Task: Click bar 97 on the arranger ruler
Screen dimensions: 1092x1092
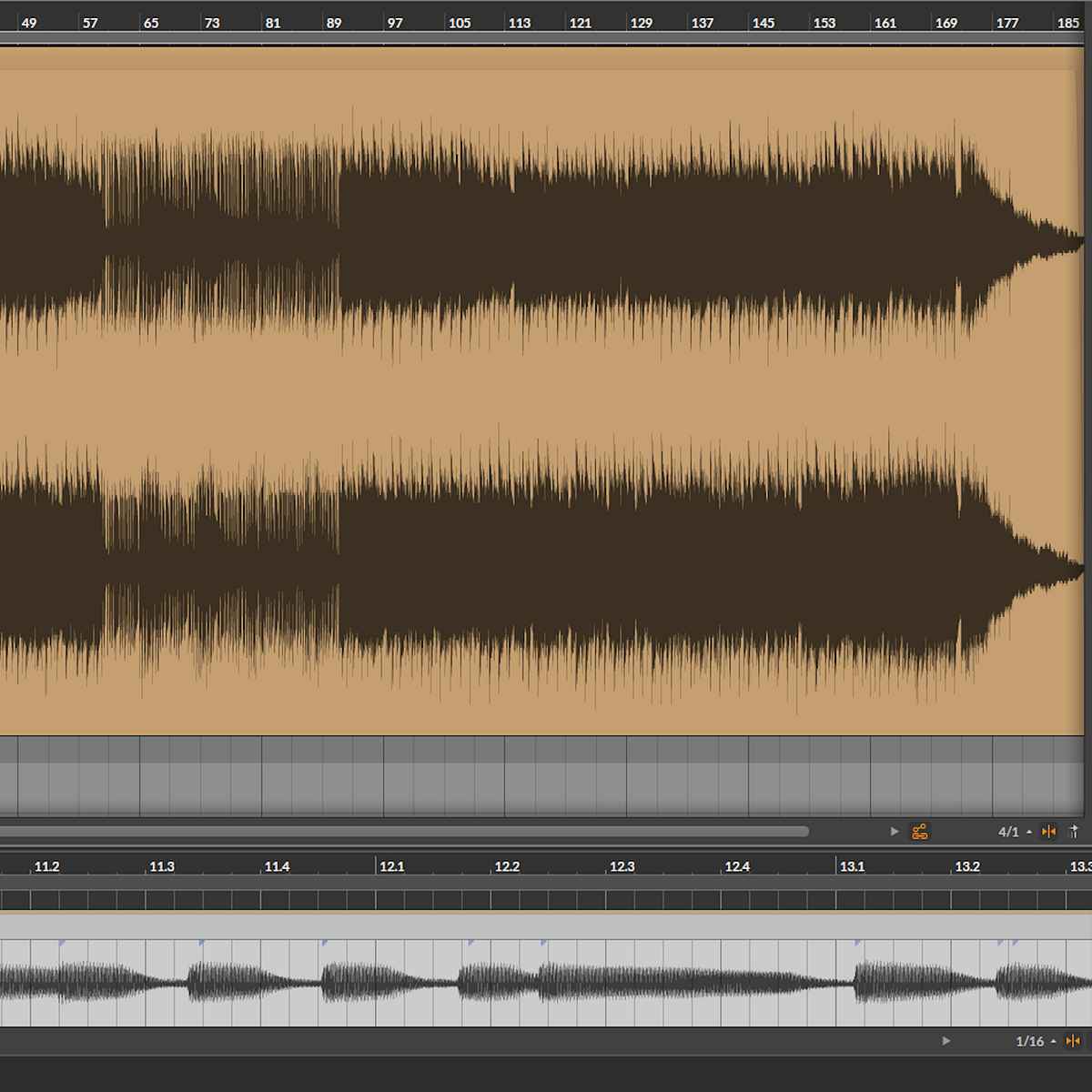Action: click(x=394, y=23)
